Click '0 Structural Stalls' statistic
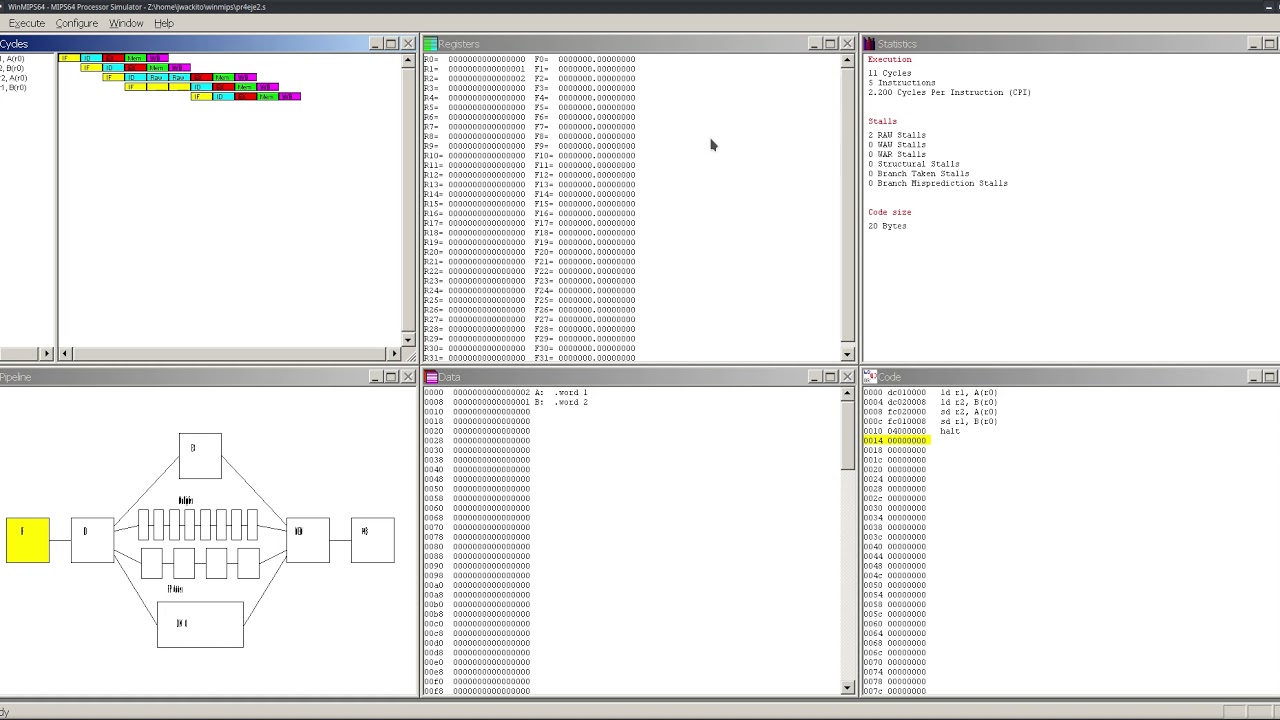This screenshot has width=1280, height=720. point(914,164)
